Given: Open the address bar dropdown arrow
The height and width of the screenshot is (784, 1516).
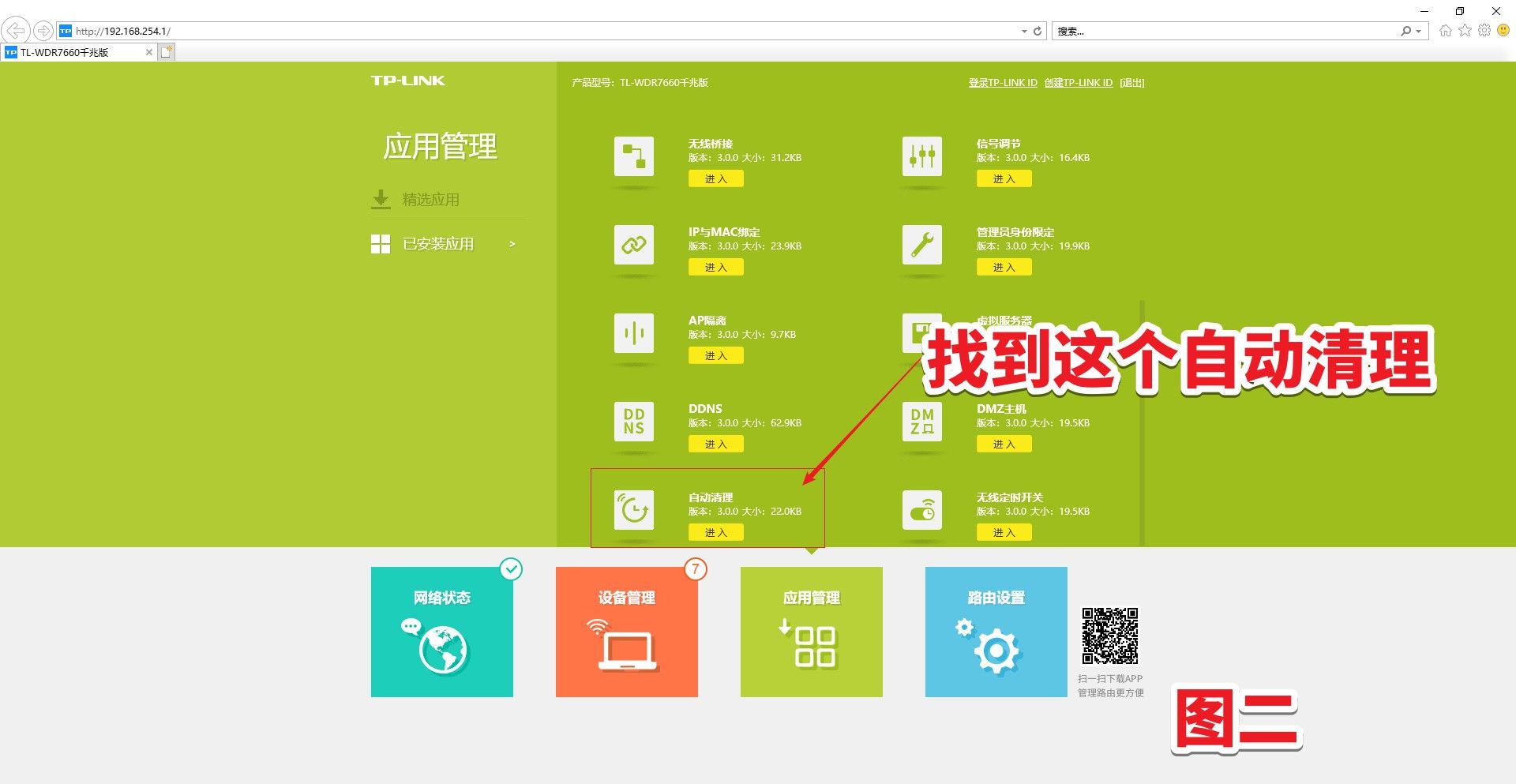Looking at the screenshot, I should coord(1024,32).
